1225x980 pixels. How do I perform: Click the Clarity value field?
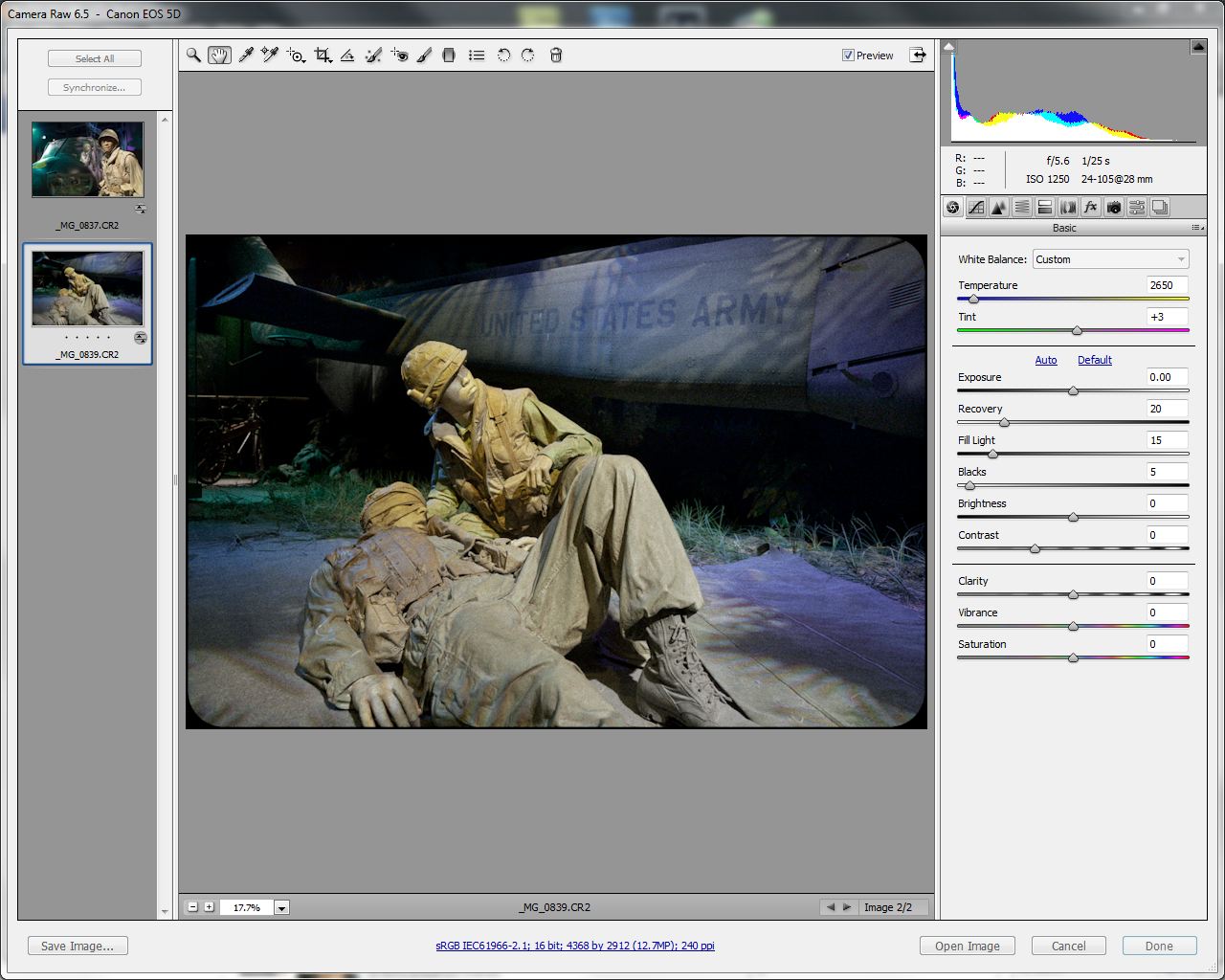tap(1167, 581)
